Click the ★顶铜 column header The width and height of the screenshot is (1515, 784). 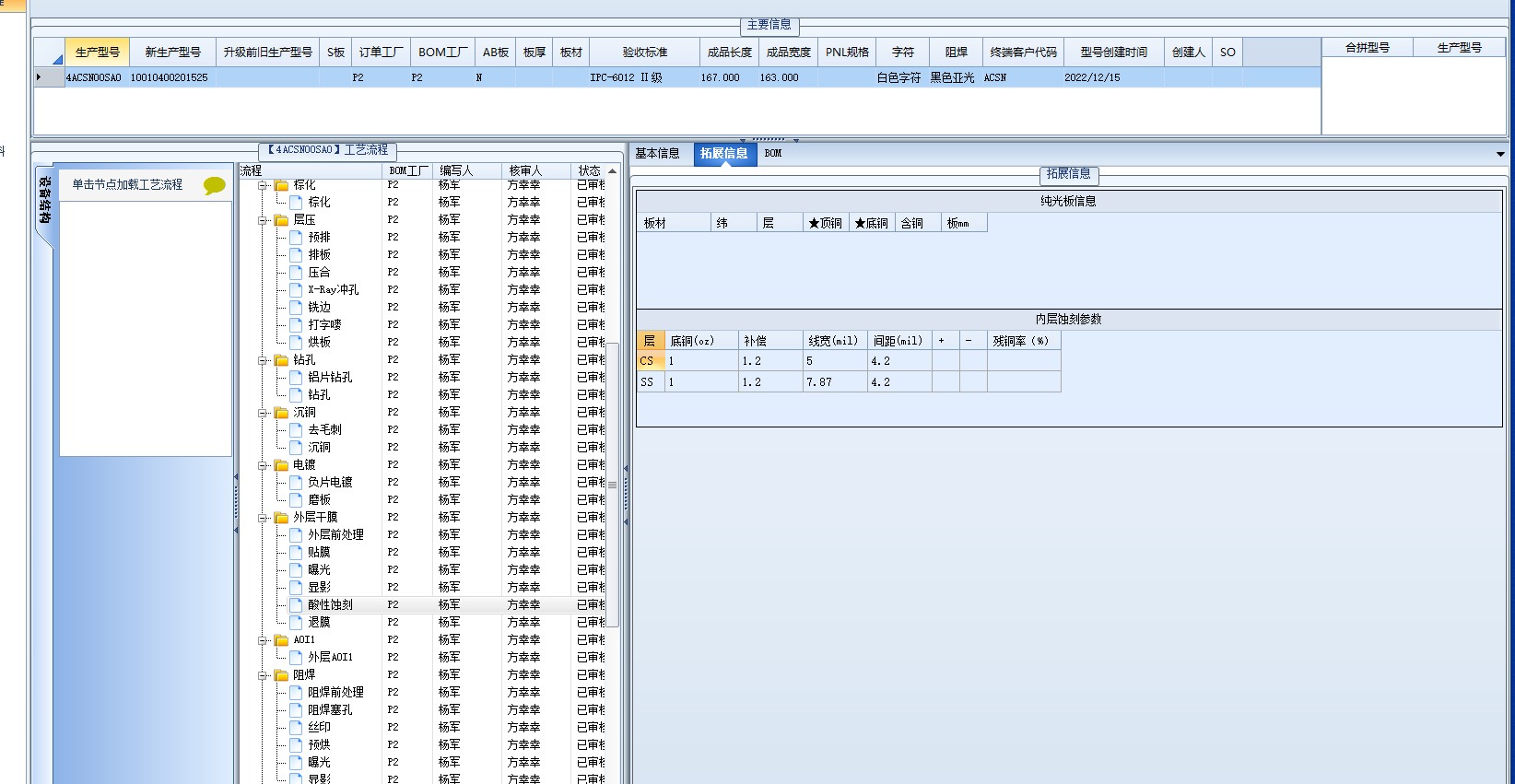[x=826, y=223]
